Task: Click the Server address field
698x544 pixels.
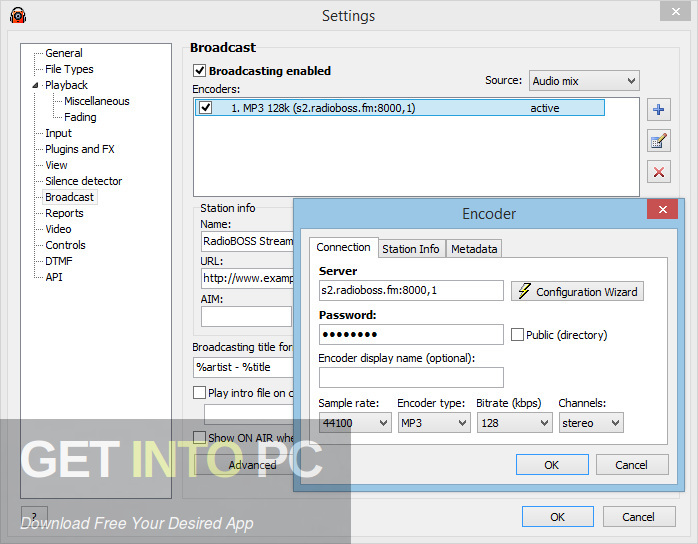Action: 411,290
